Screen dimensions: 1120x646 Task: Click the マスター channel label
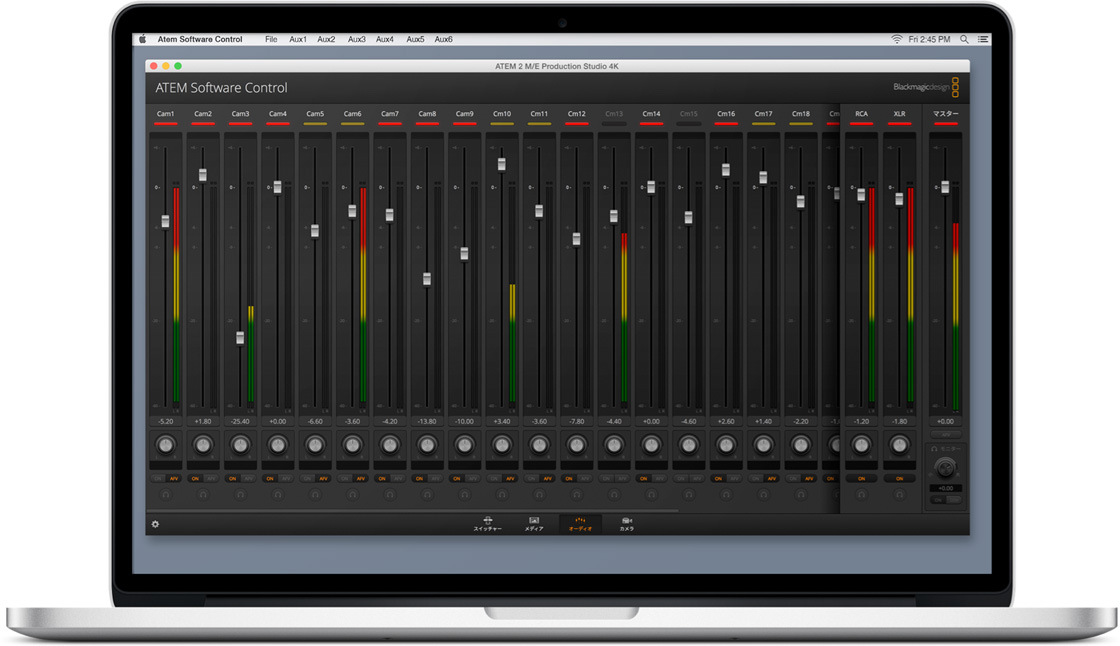(x=946, y=114)
